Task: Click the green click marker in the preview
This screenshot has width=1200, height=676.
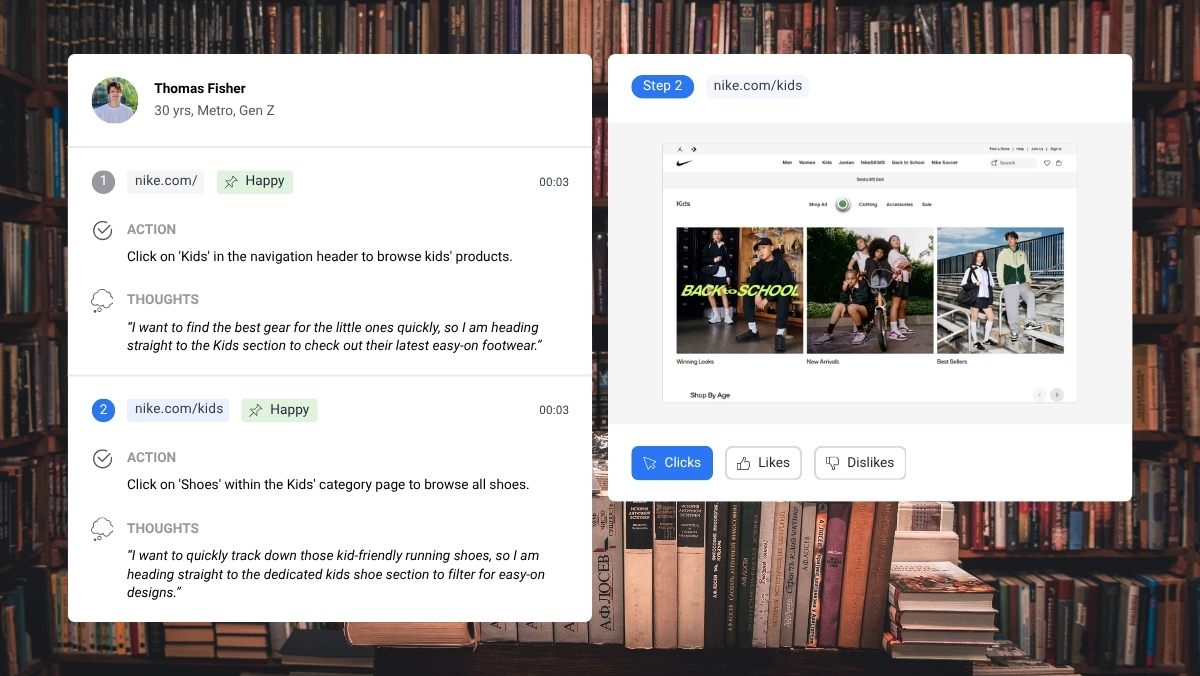Action: (x=843, y=204)
